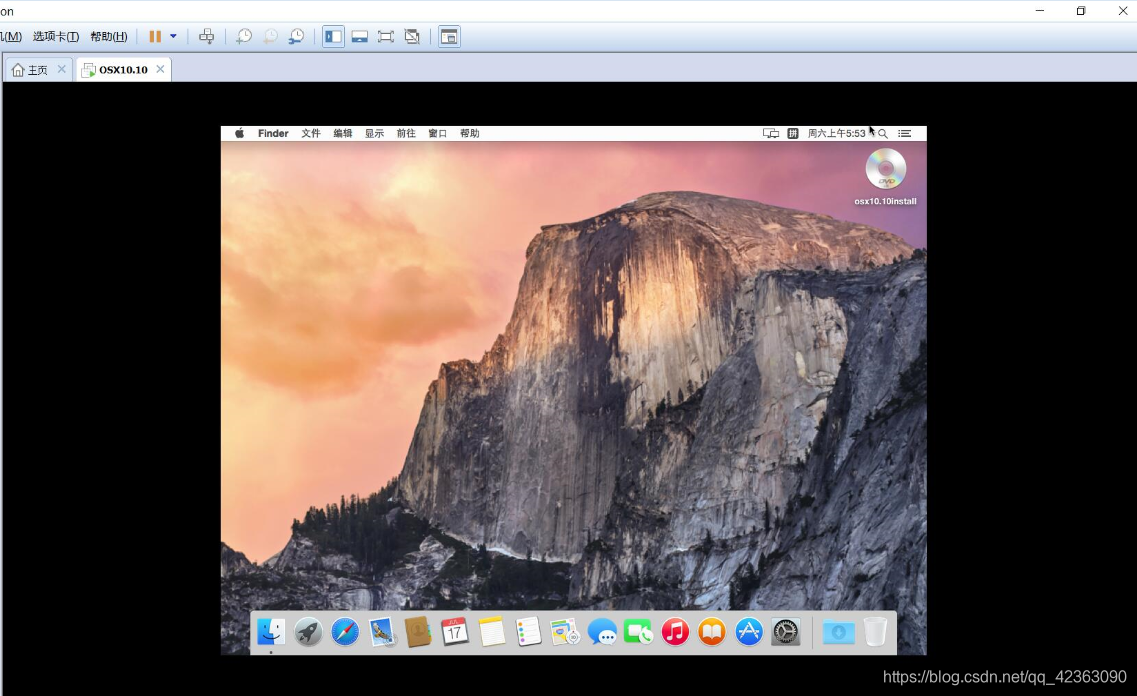Open Reminders from the Dock
Viewport: 1137px width, 696px height.
[529, 632]
